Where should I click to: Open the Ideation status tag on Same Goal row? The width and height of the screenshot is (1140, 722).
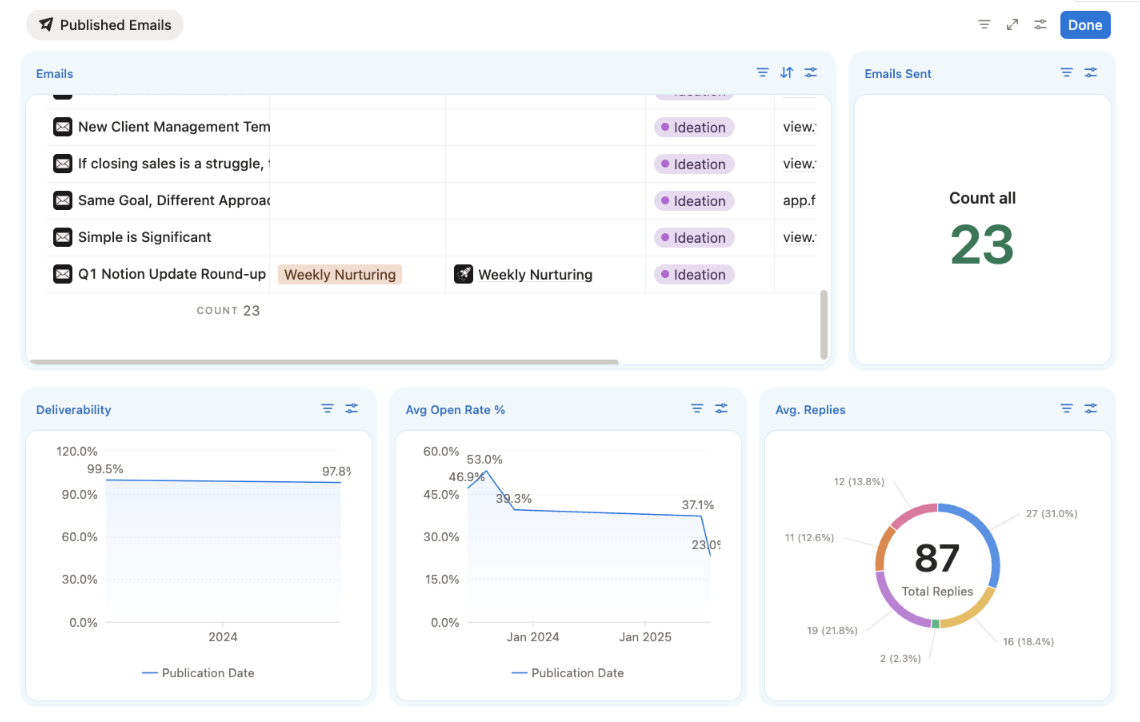point(694,200)
